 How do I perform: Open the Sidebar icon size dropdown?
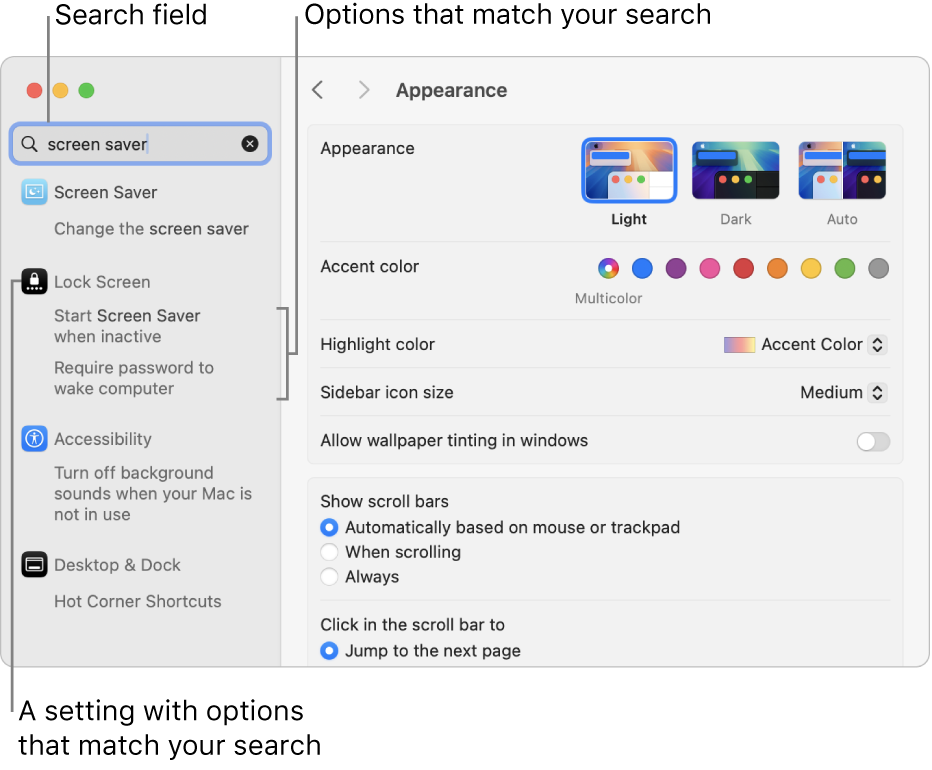844,393
